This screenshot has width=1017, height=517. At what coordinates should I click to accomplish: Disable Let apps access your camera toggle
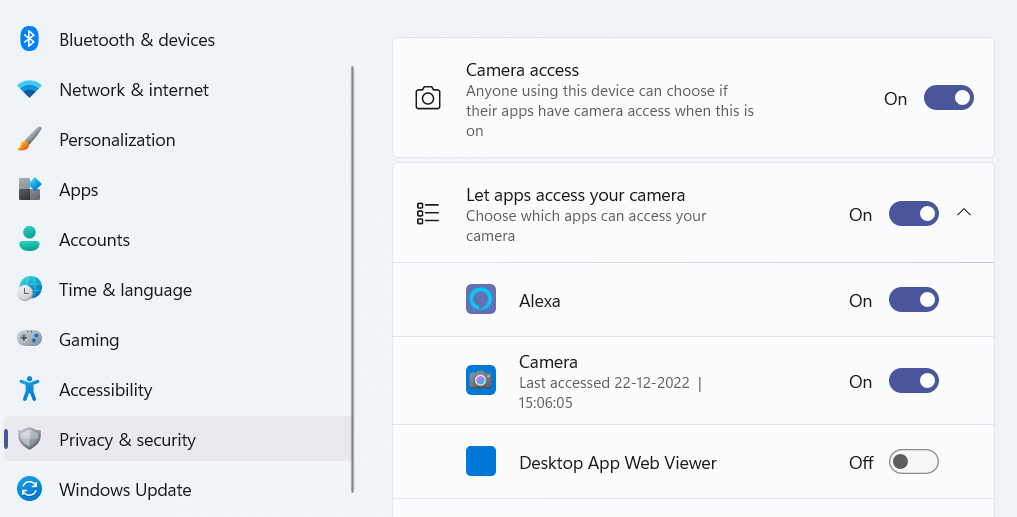point(914,213)
